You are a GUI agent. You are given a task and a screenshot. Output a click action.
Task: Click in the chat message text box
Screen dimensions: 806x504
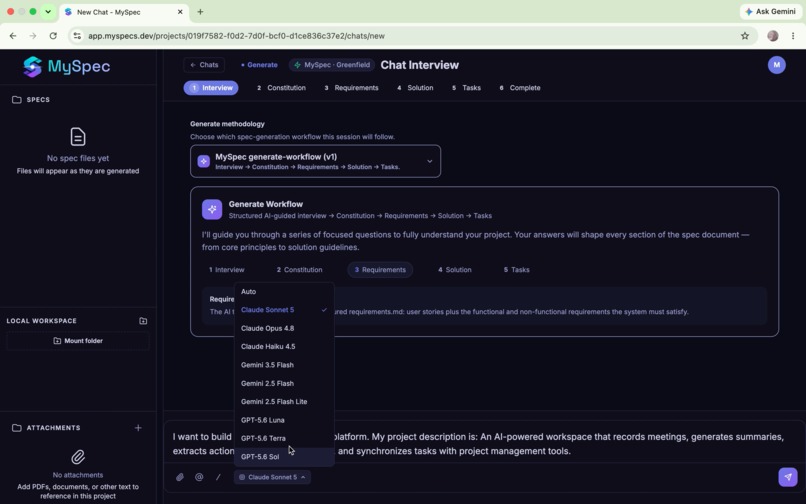[483, 444]
